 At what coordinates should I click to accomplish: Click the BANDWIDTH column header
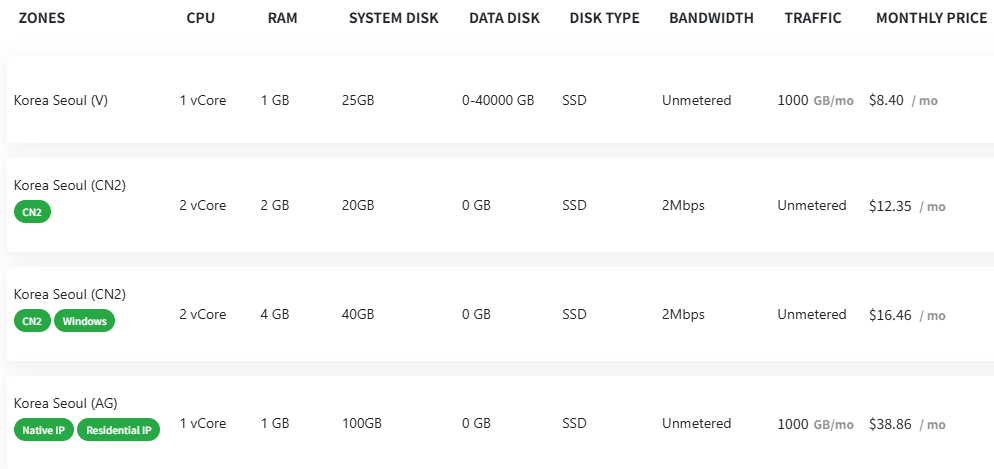711,18
